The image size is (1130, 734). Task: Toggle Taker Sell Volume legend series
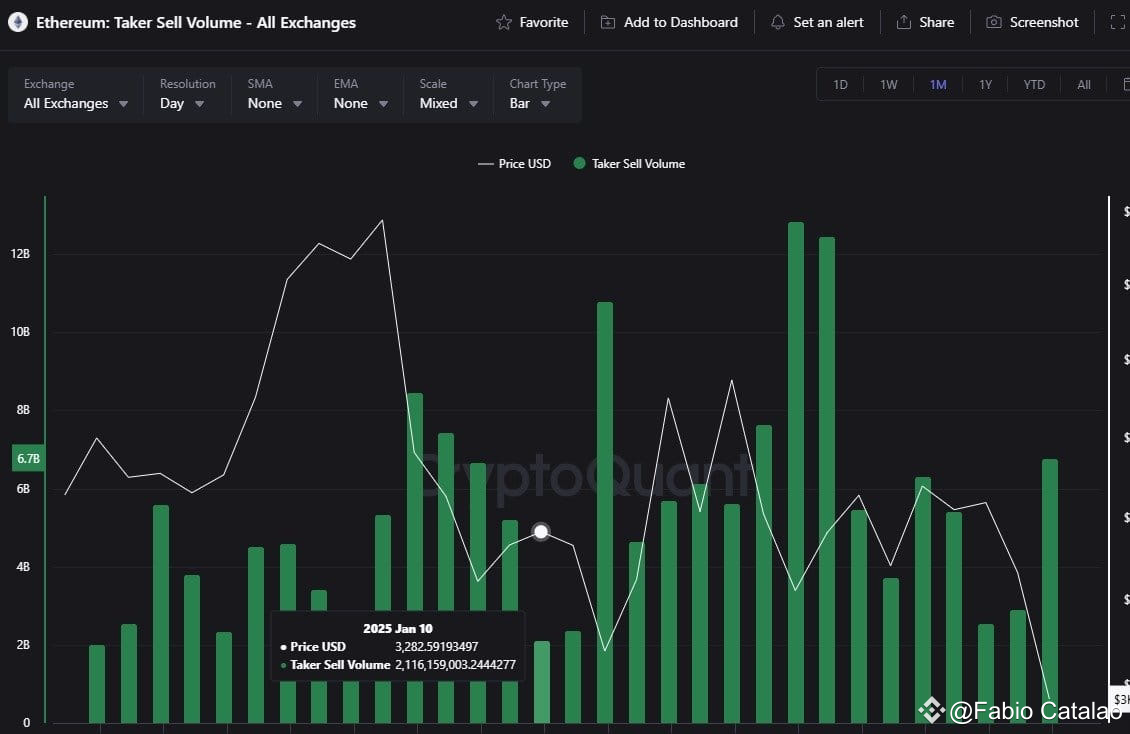coord(629,164)
